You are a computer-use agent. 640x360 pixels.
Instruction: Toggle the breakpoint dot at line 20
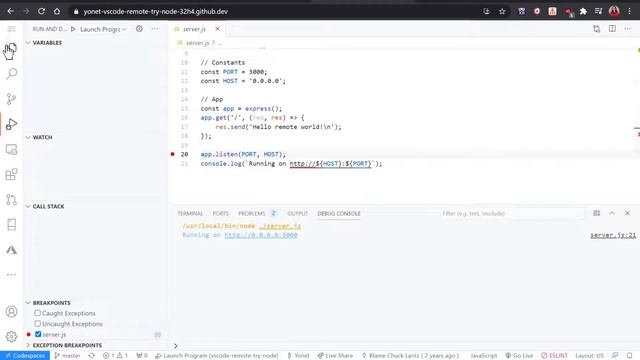[173, 154]
